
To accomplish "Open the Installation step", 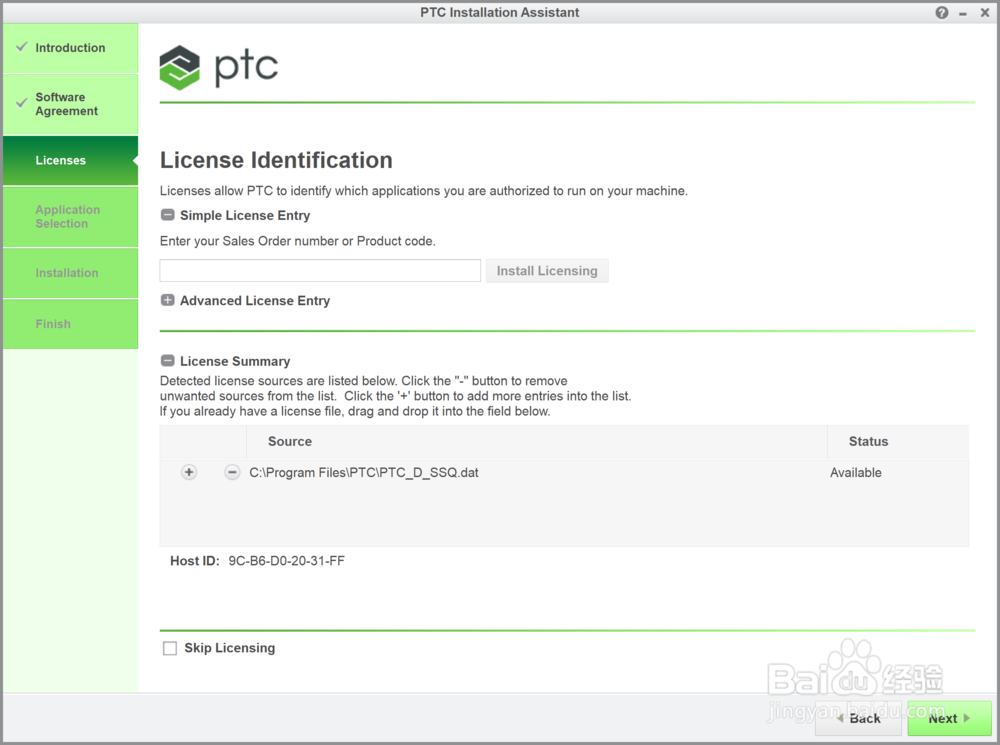I will (x=70, y=273).
